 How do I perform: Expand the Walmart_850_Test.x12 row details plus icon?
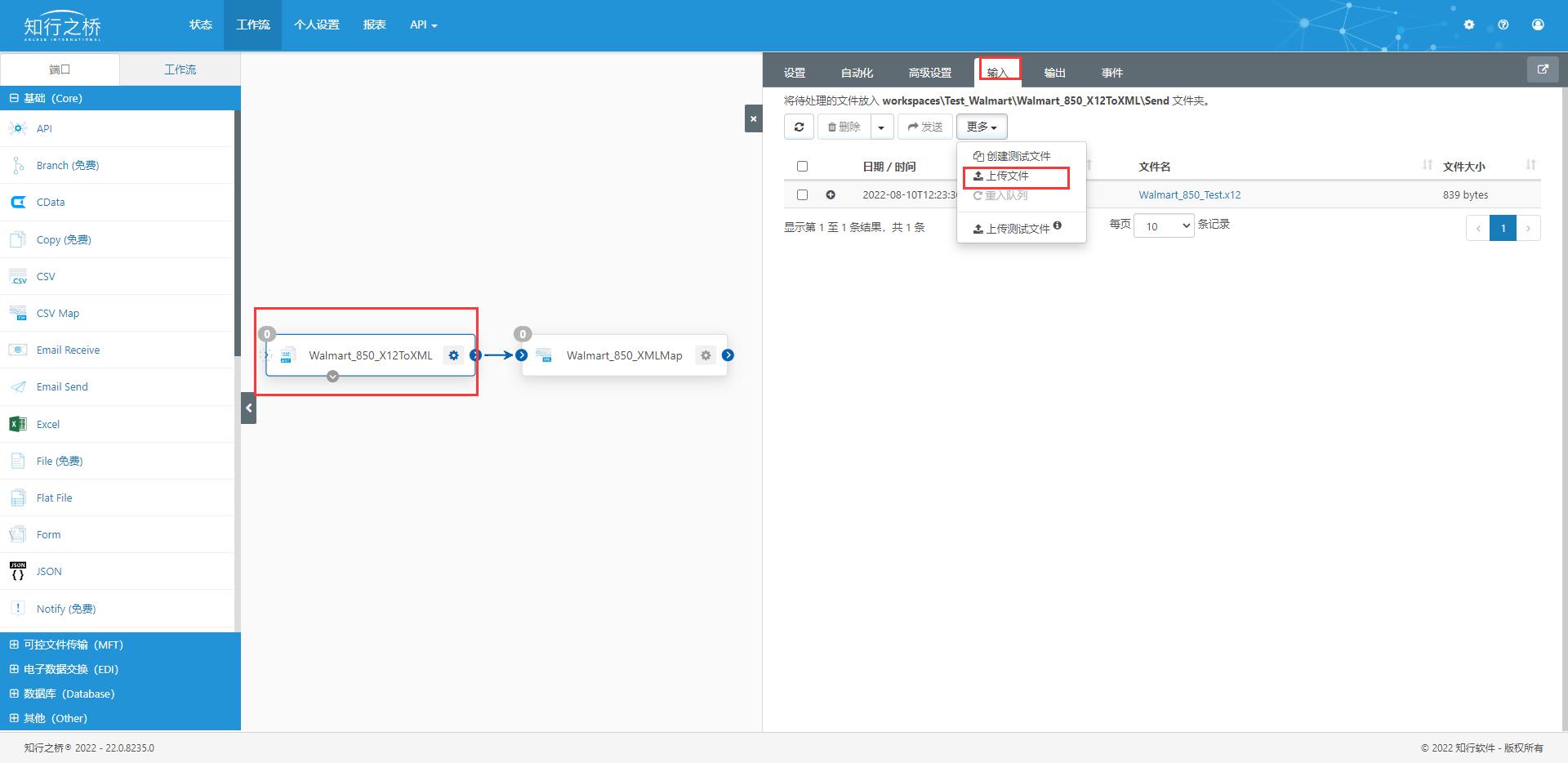[x=831, y=194]
